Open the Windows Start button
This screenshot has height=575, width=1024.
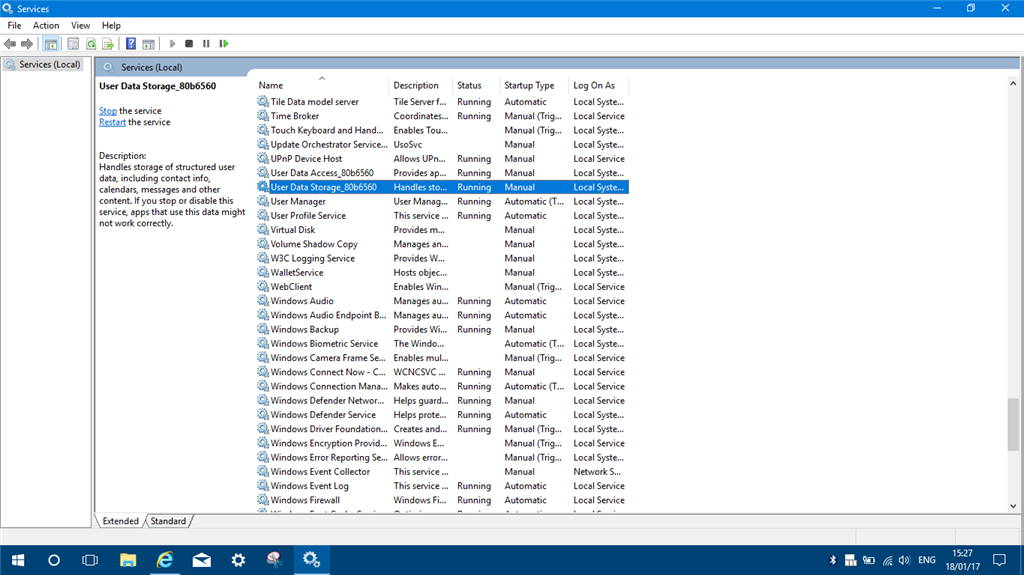click(18, 561)
